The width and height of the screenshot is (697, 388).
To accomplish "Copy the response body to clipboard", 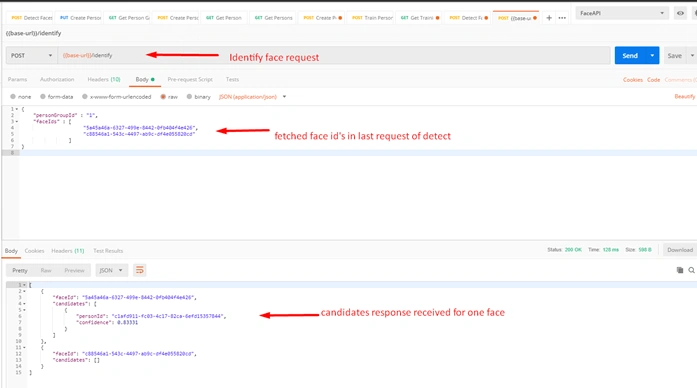I will coord(680,270).
